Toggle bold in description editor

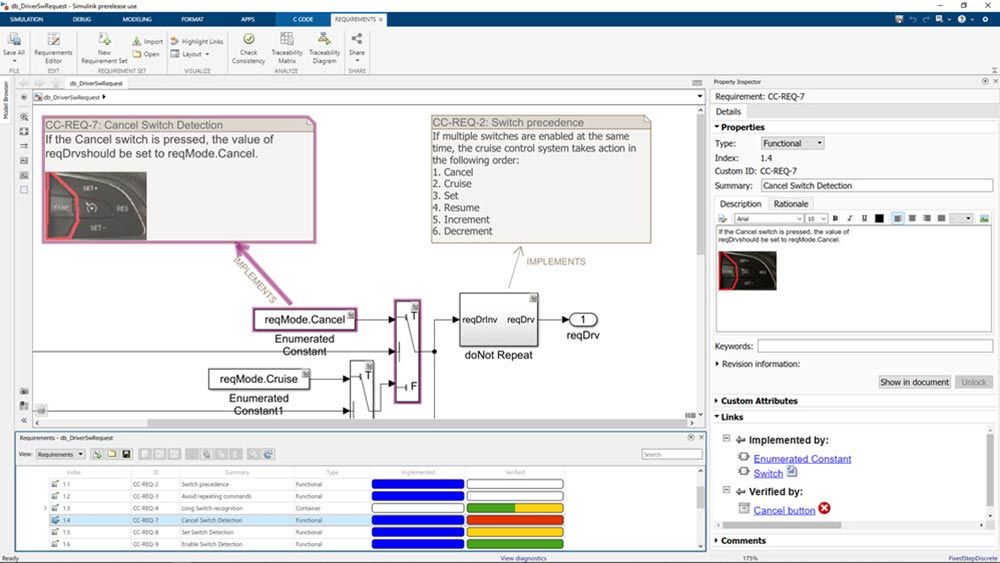click(835, 218)
